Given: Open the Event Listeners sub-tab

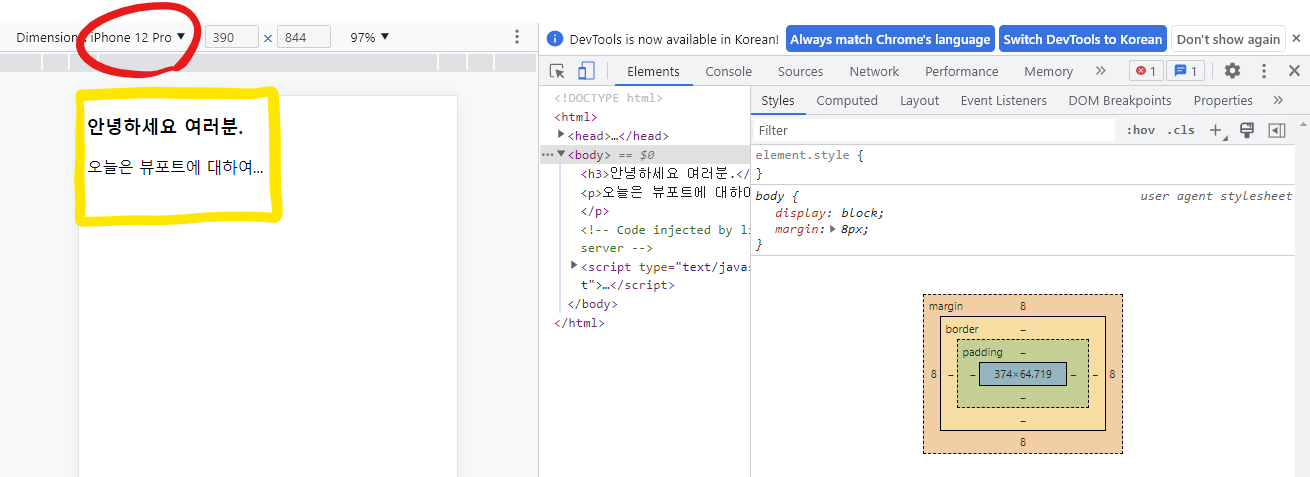Looking at the screenshot, I should point(1003,100).
